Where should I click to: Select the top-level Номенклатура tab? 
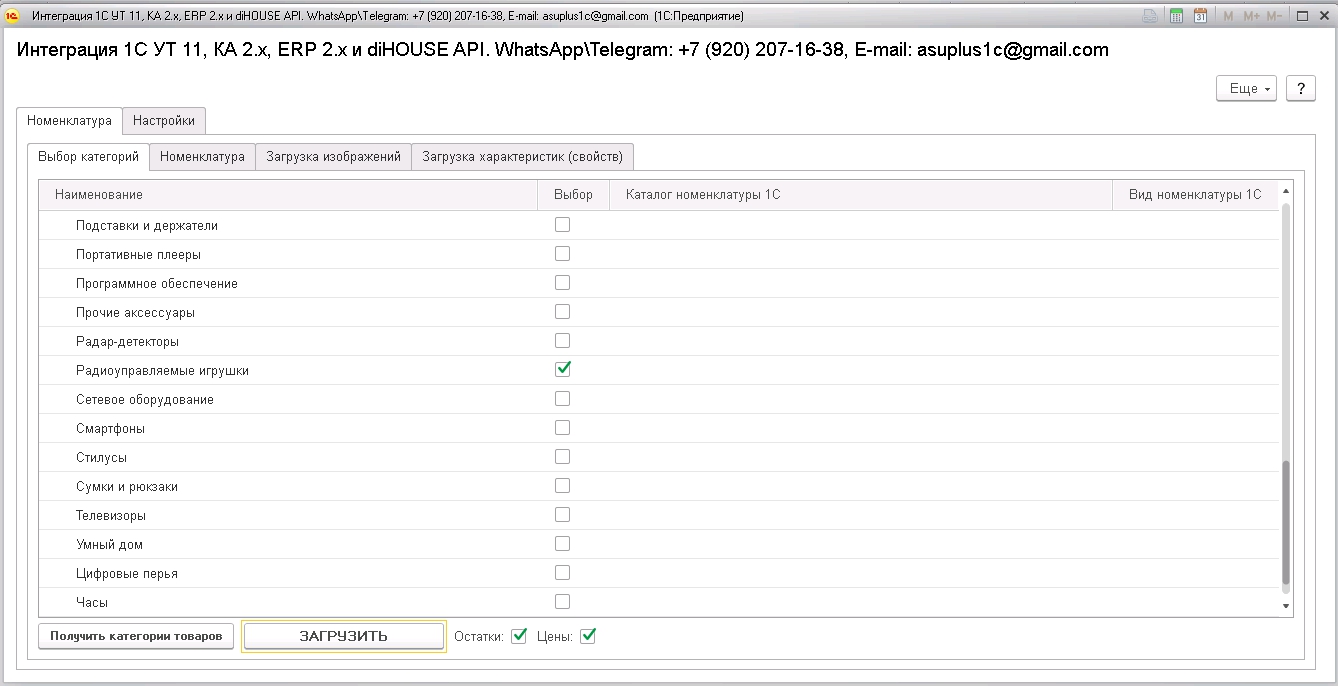tap(69, 120)
